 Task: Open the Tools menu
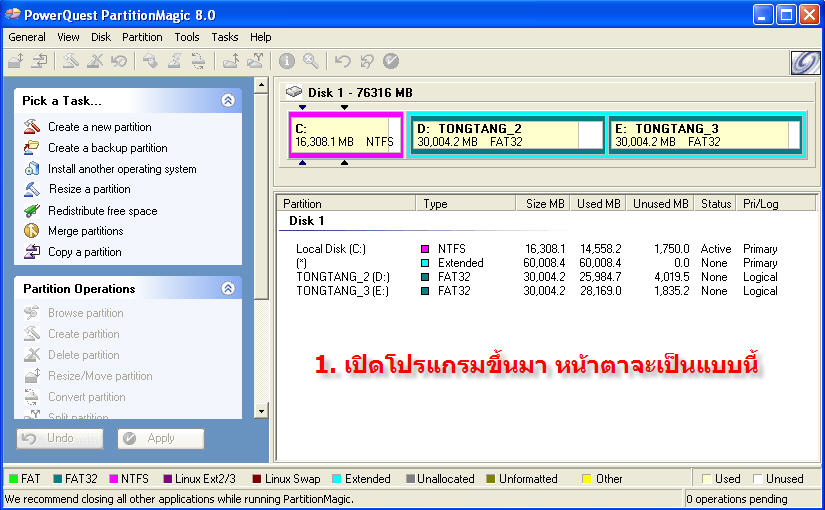[187, 37]
